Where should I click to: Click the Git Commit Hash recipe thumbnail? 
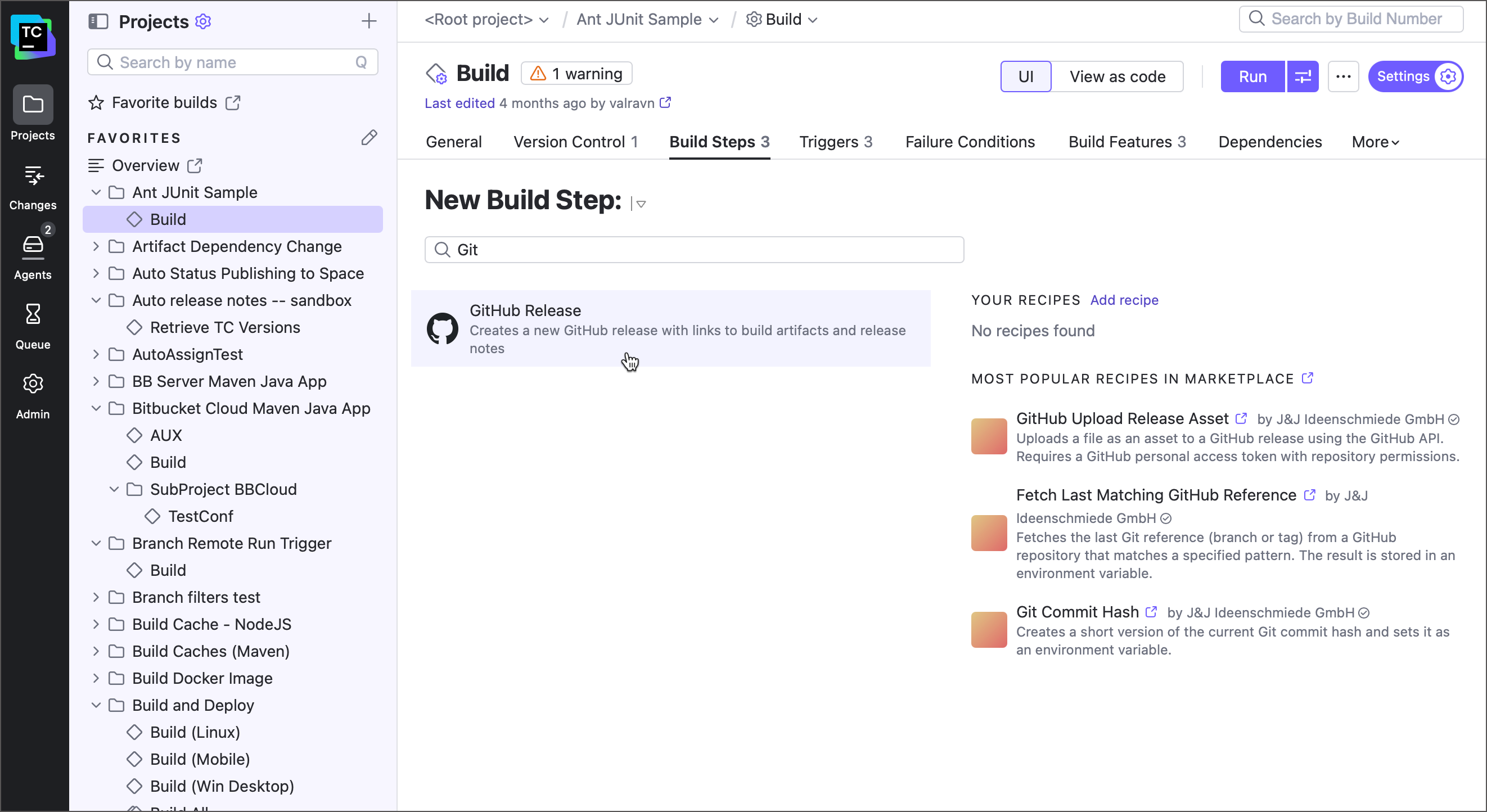pyautogui.click(x=989, y=630)
